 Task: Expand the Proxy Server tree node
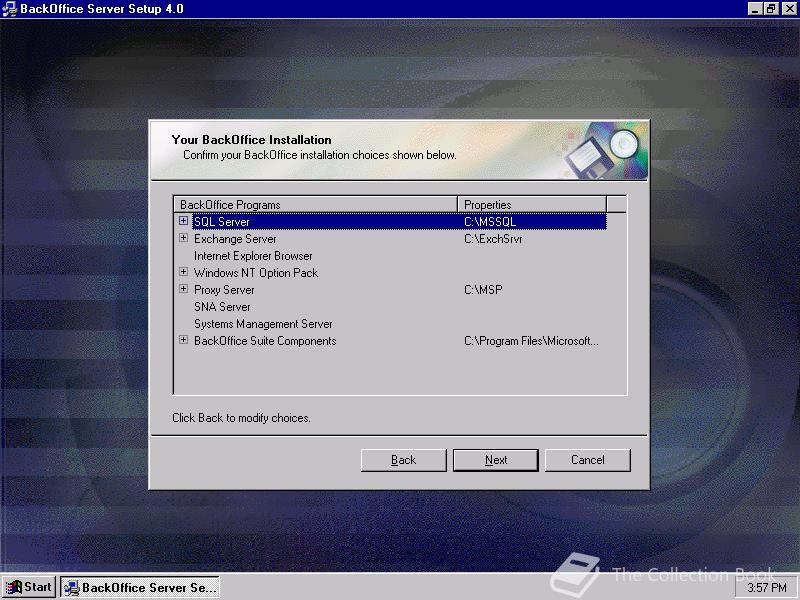pyautogui.click(x=183, y=289)
